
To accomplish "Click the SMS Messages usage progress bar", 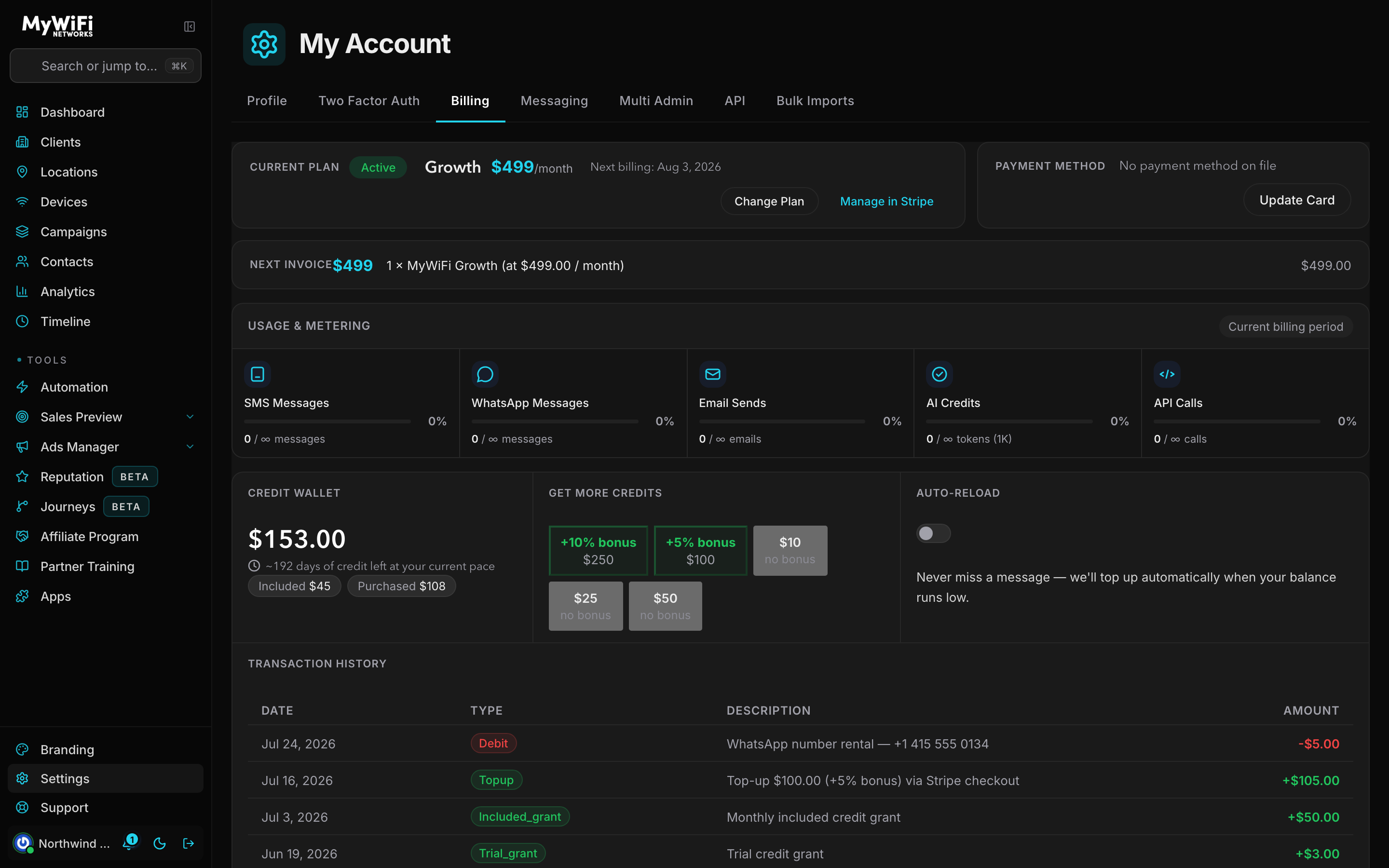I will click(327, 421).
